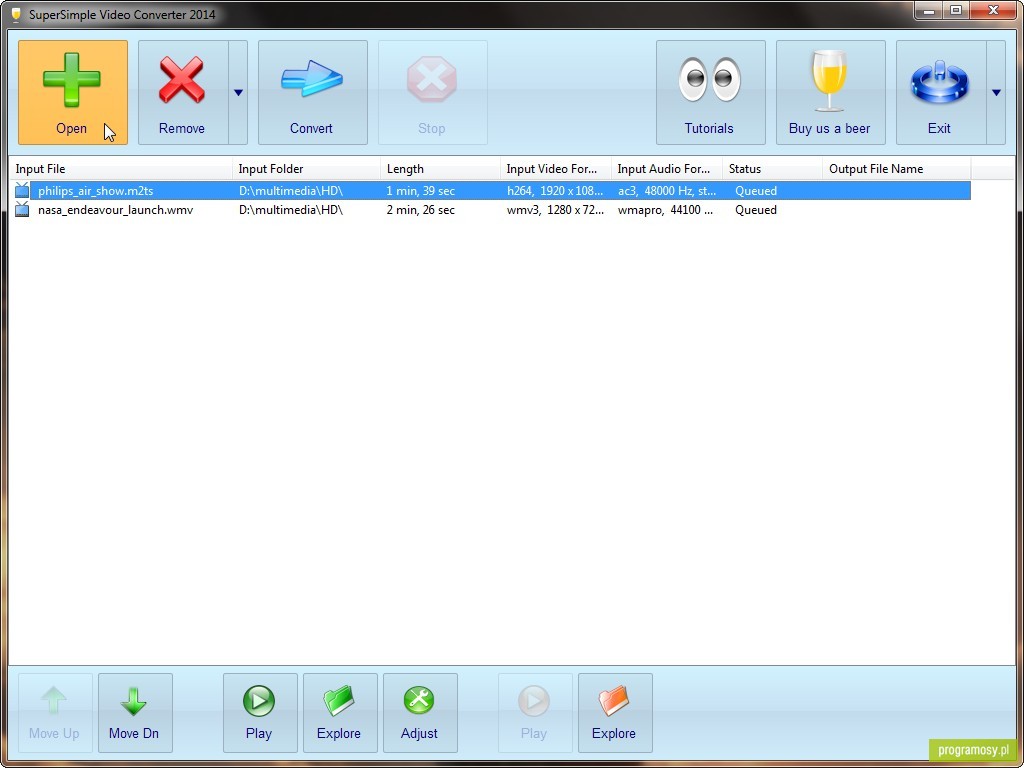Image resolution: width=1024 pixels, height=768 pixels.
Task: Open the Adjust settings wrench button
Action: [x=420, y=712]
